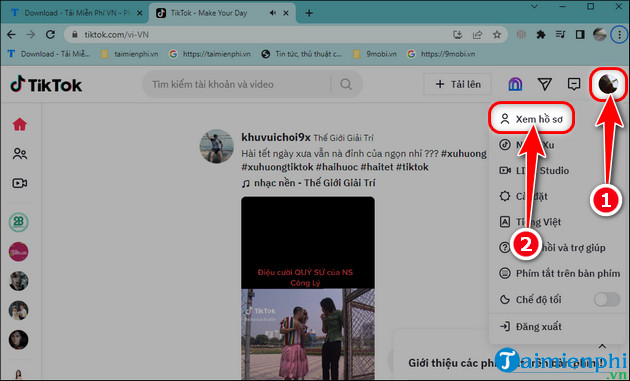The width and height of the screenshot is (630, 381).
Task: Click the #xuhuong hashtag
Action: pos(464,154)
